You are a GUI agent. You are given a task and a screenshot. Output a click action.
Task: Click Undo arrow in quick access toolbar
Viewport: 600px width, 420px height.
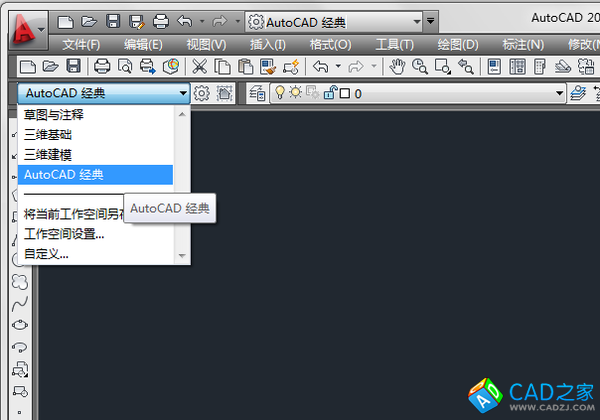[x=185, y=21]
